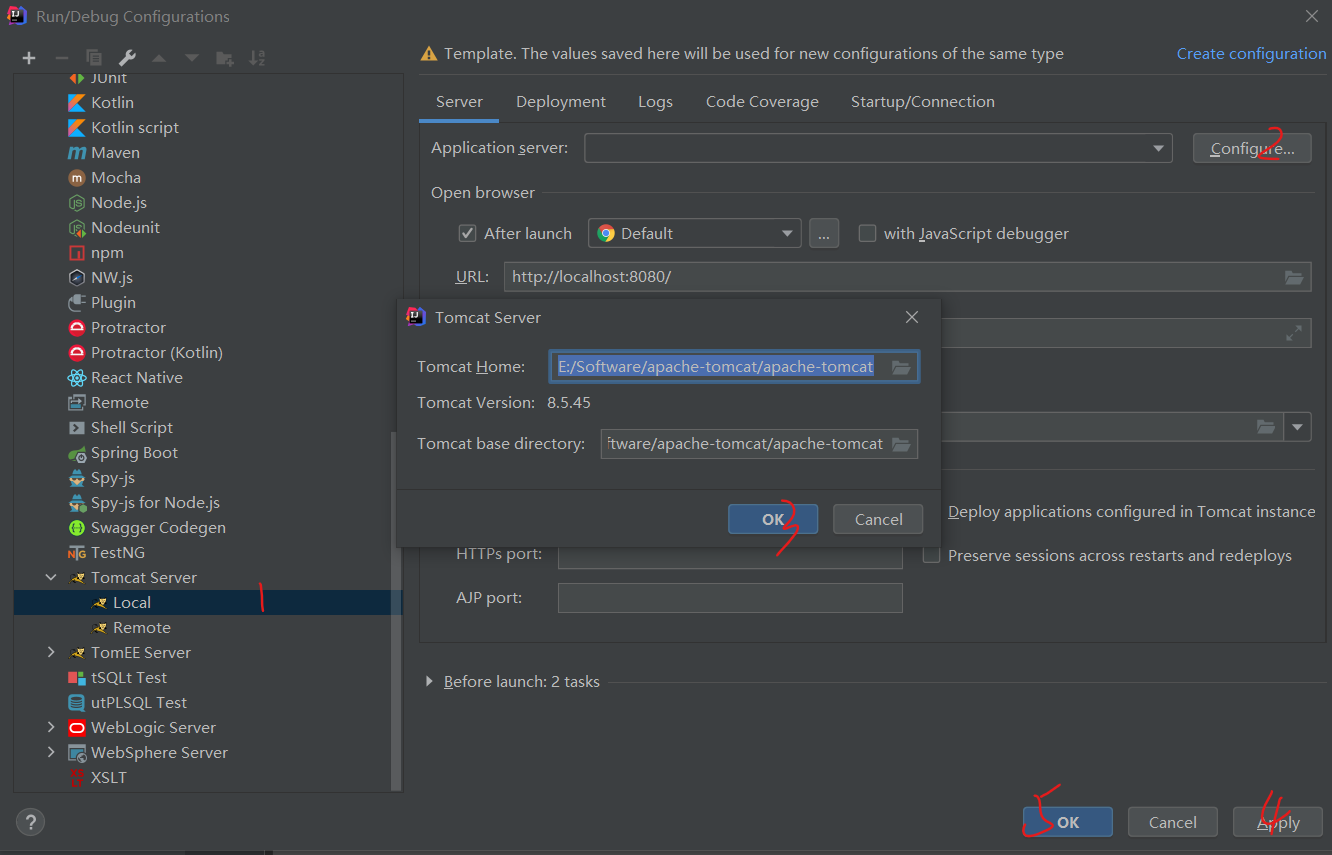1332x855 pixels.
Task: Open the help question mark button
Action: point(30,822)
